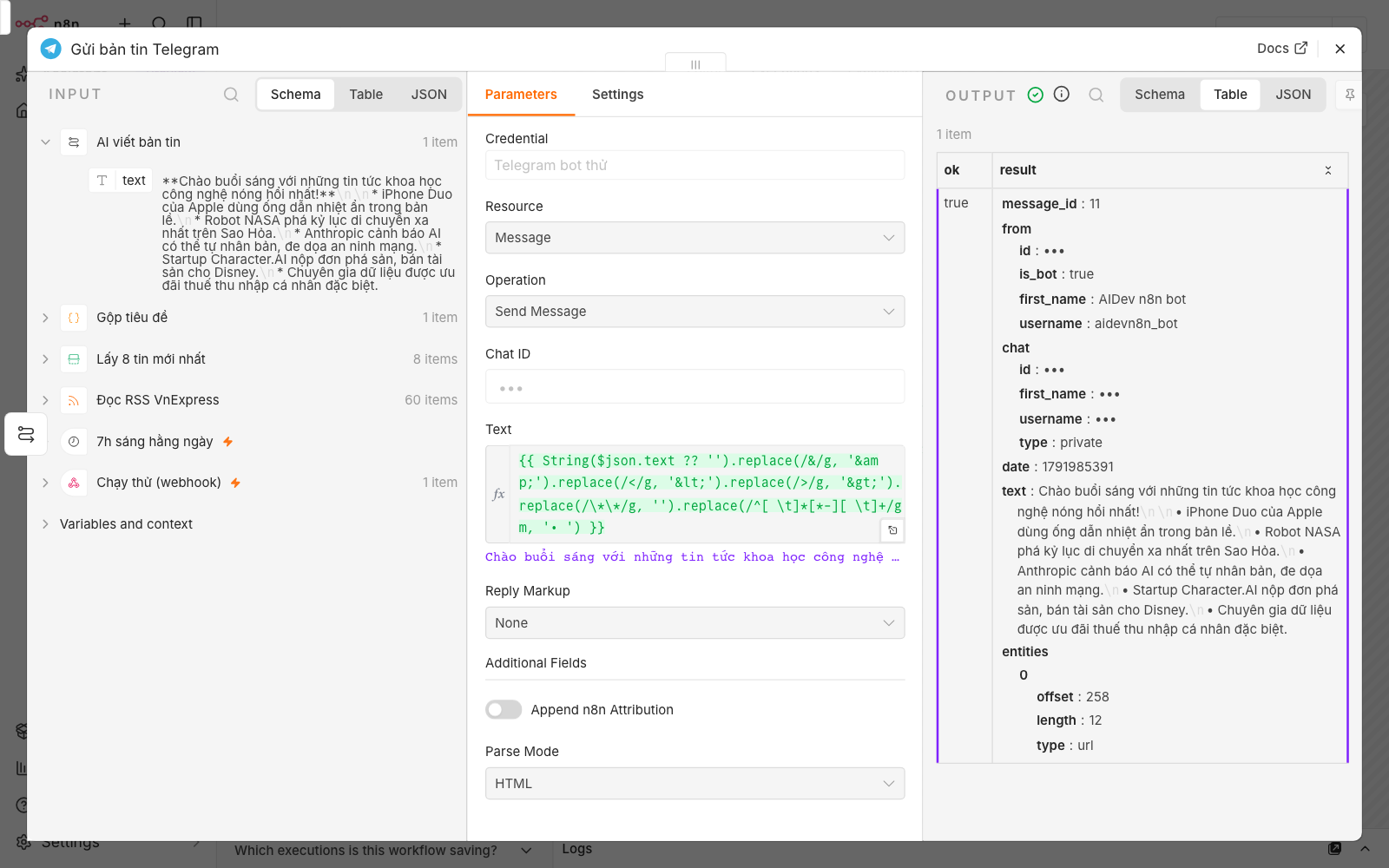The width and height of the screenshot is (1389, 868).
Task: Click the output info icon
Action: tap(1061, 94)
